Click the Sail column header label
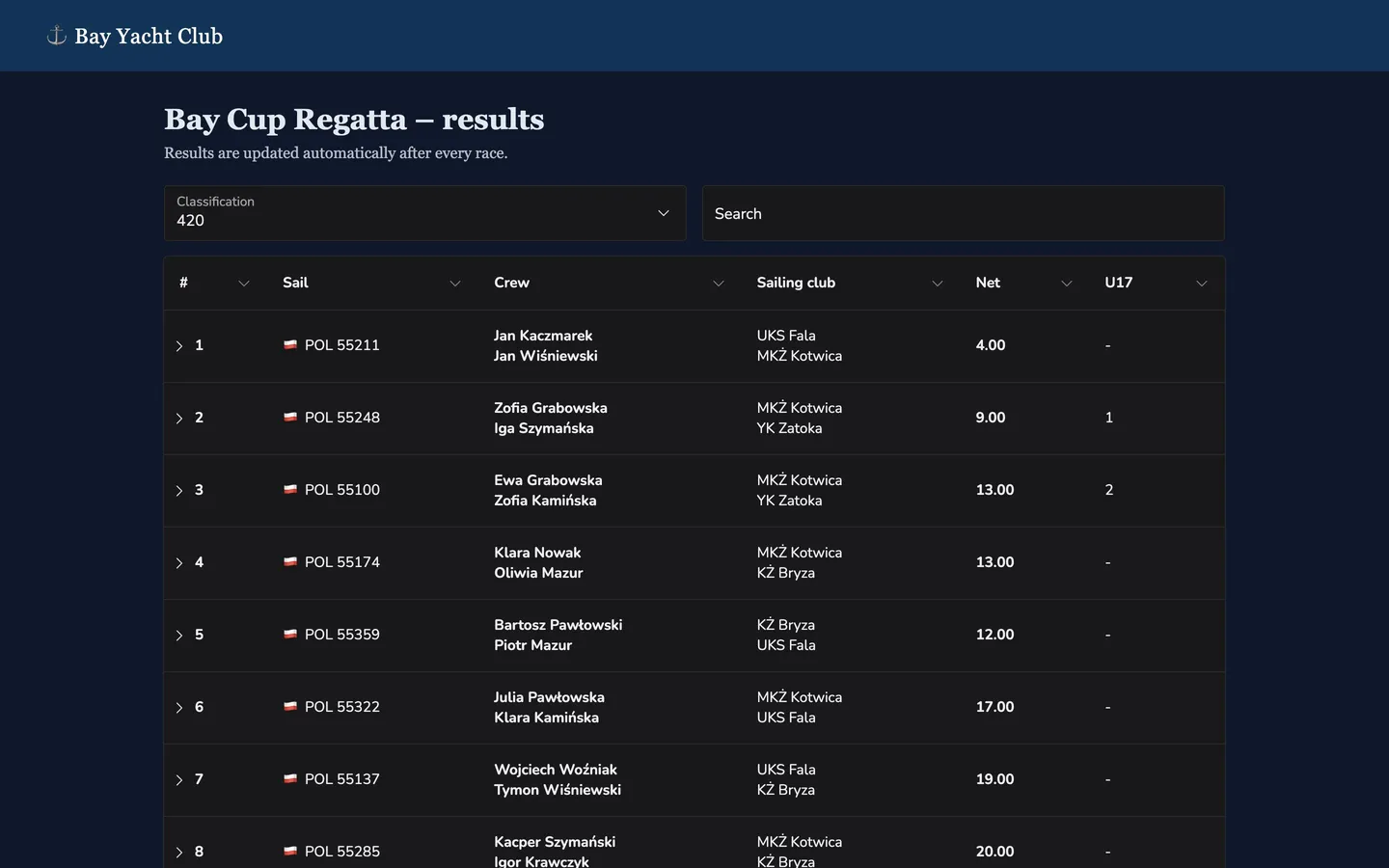 [295, 283]
